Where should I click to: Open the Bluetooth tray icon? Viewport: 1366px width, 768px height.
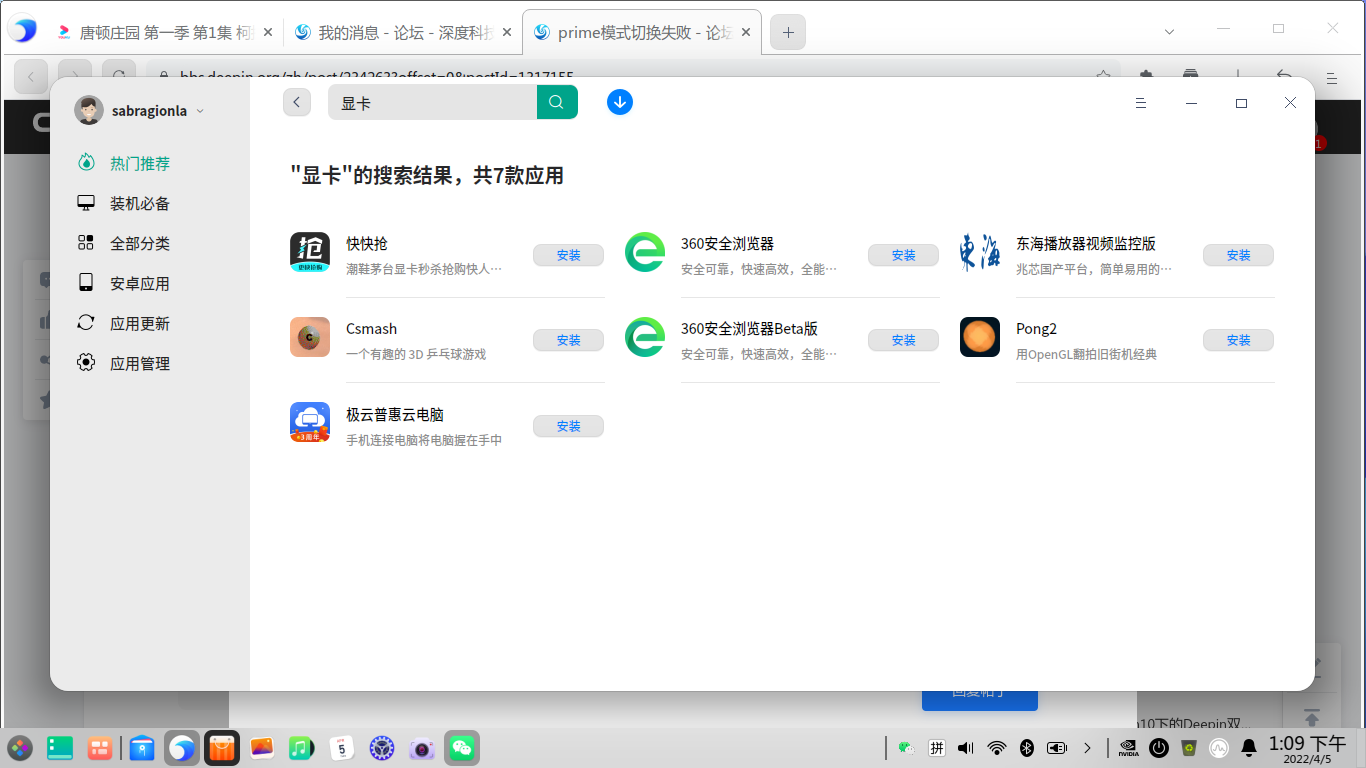[1026, 748]
